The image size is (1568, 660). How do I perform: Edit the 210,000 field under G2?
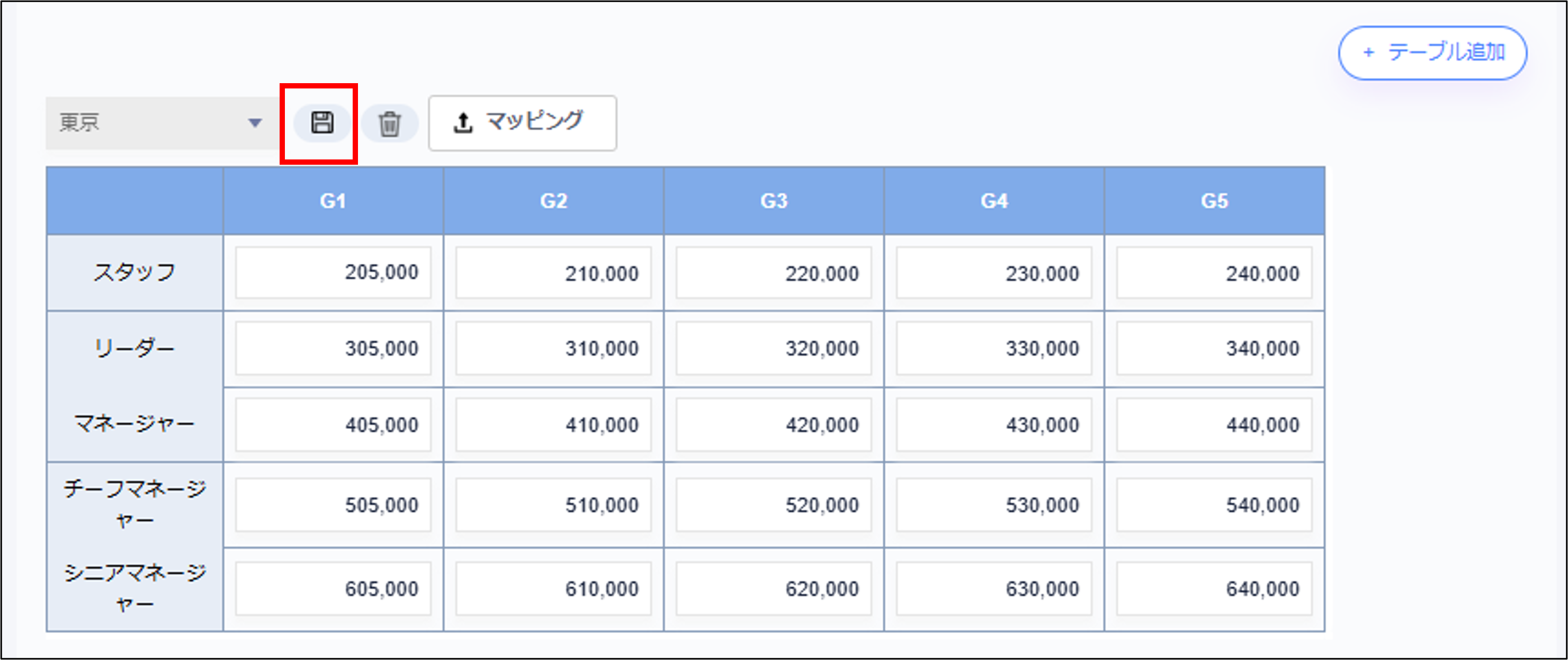tap(553, 273)
